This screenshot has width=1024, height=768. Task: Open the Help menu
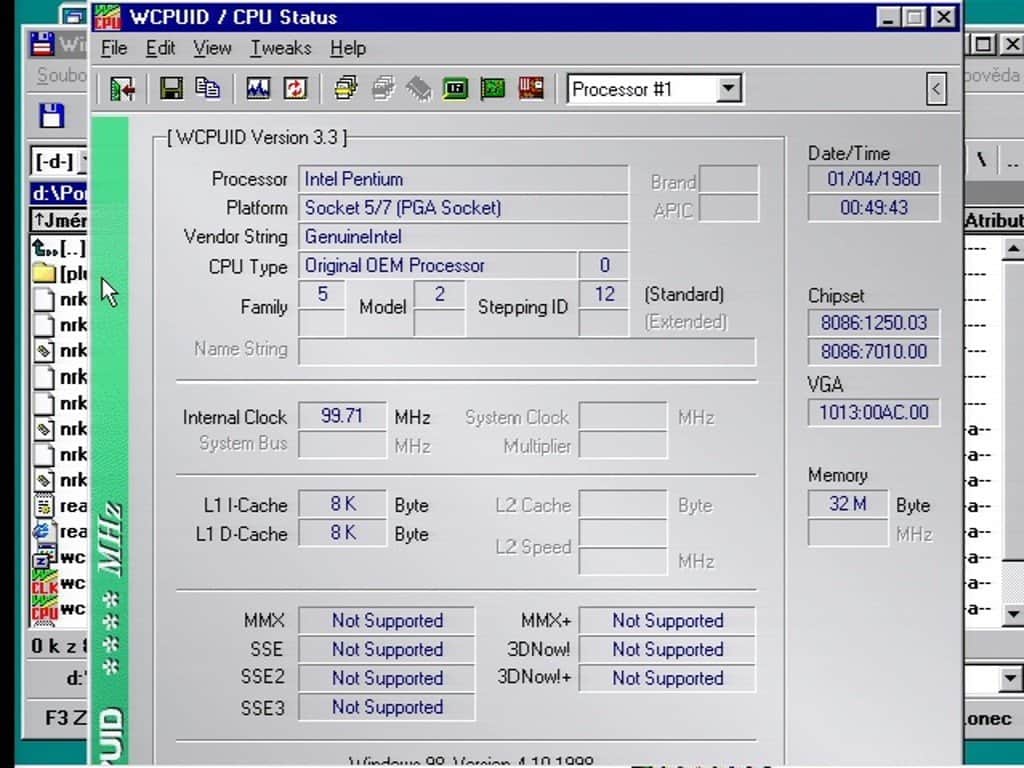pos(348,48)
